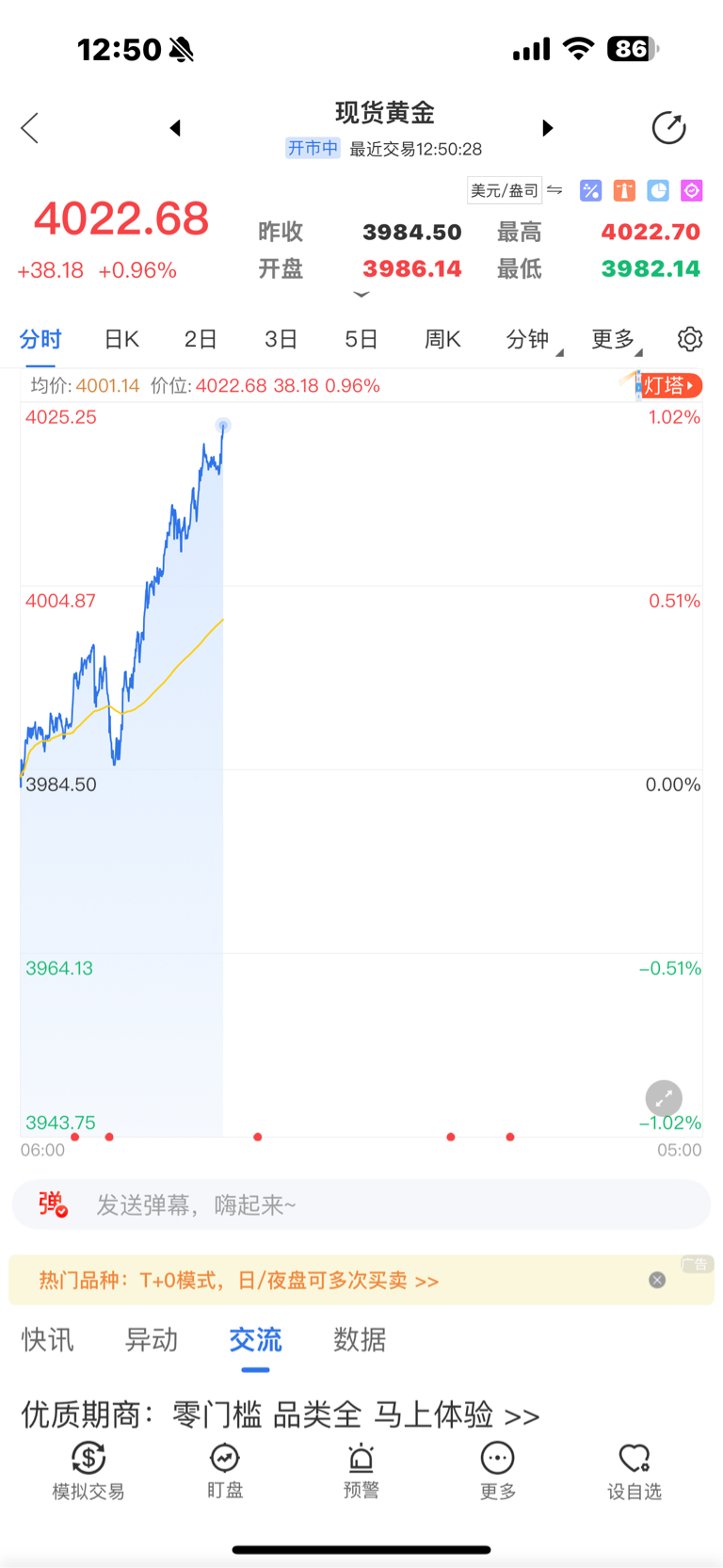This screenshot has width=723, height=1568.
Task: Open the chart settings gear
Action: point(690,339)
